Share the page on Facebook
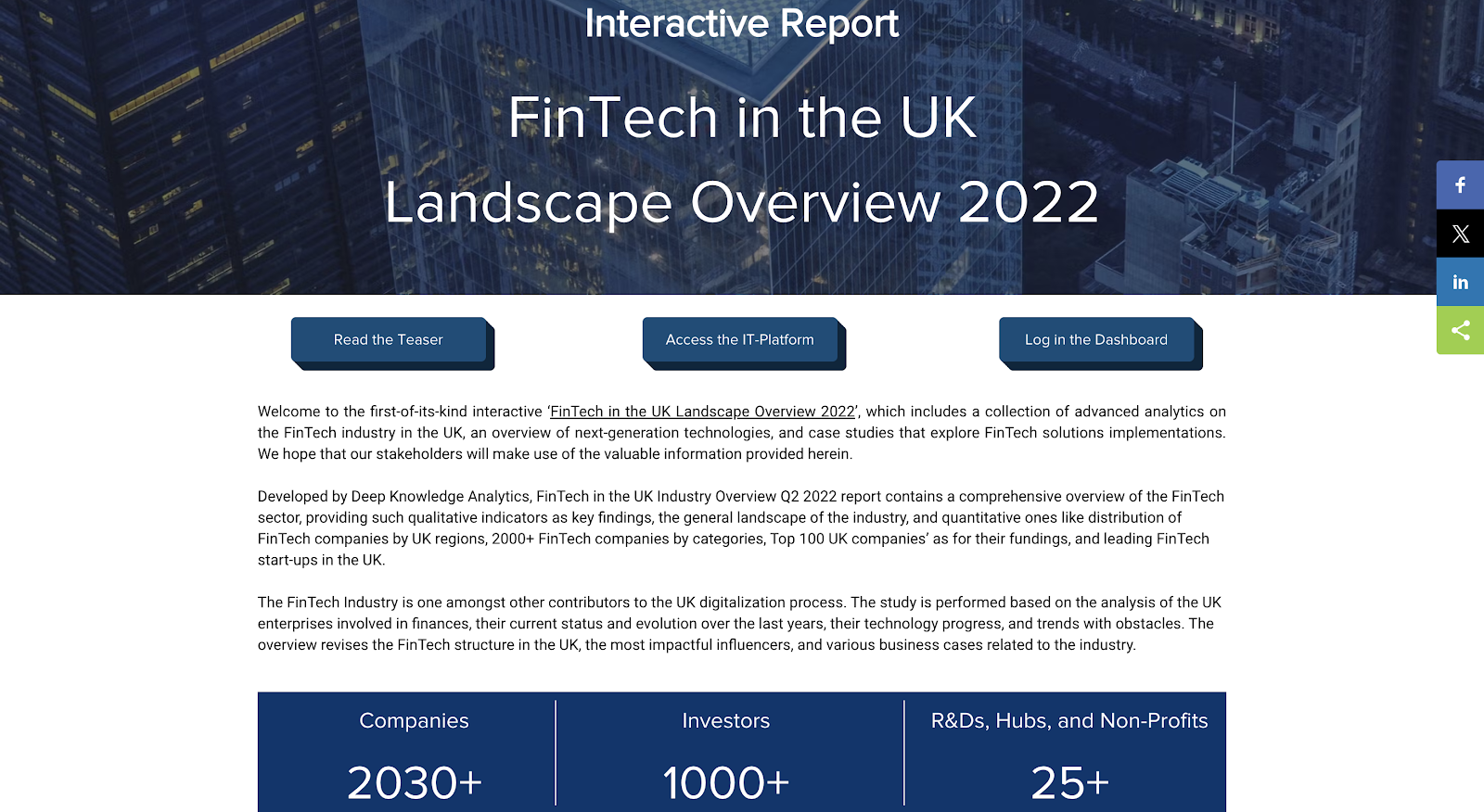This screenshot has width=1484, height=812. [x=1460, y=185]
